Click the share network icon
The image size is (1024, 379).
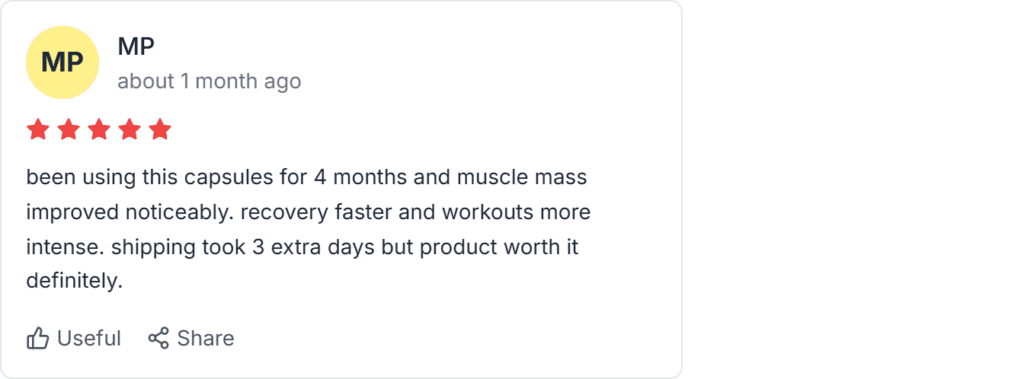159,338
